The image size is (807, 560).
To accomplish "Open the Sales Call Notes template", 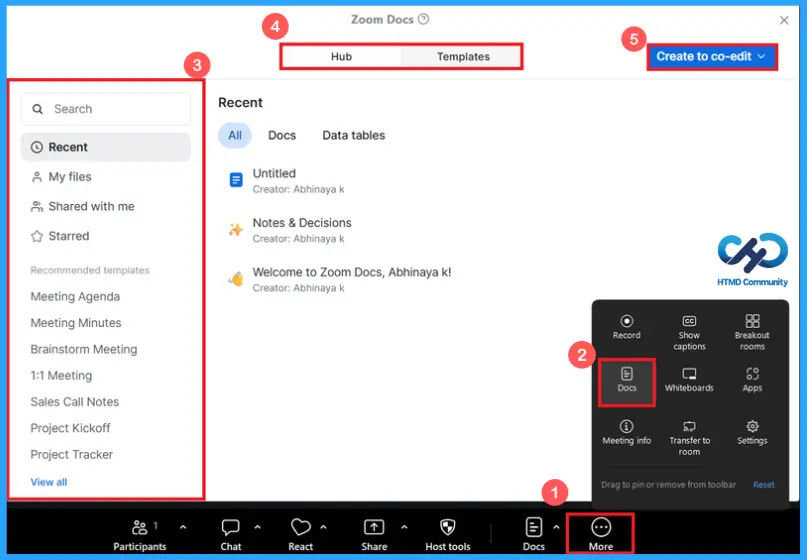I will [75, 402].
